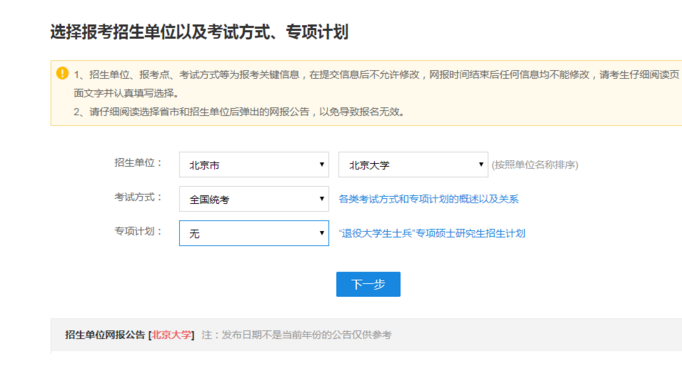Screen dimensions: 682x365
Task: Open the 北京市 province dropdown
Action: click(254, 164)
